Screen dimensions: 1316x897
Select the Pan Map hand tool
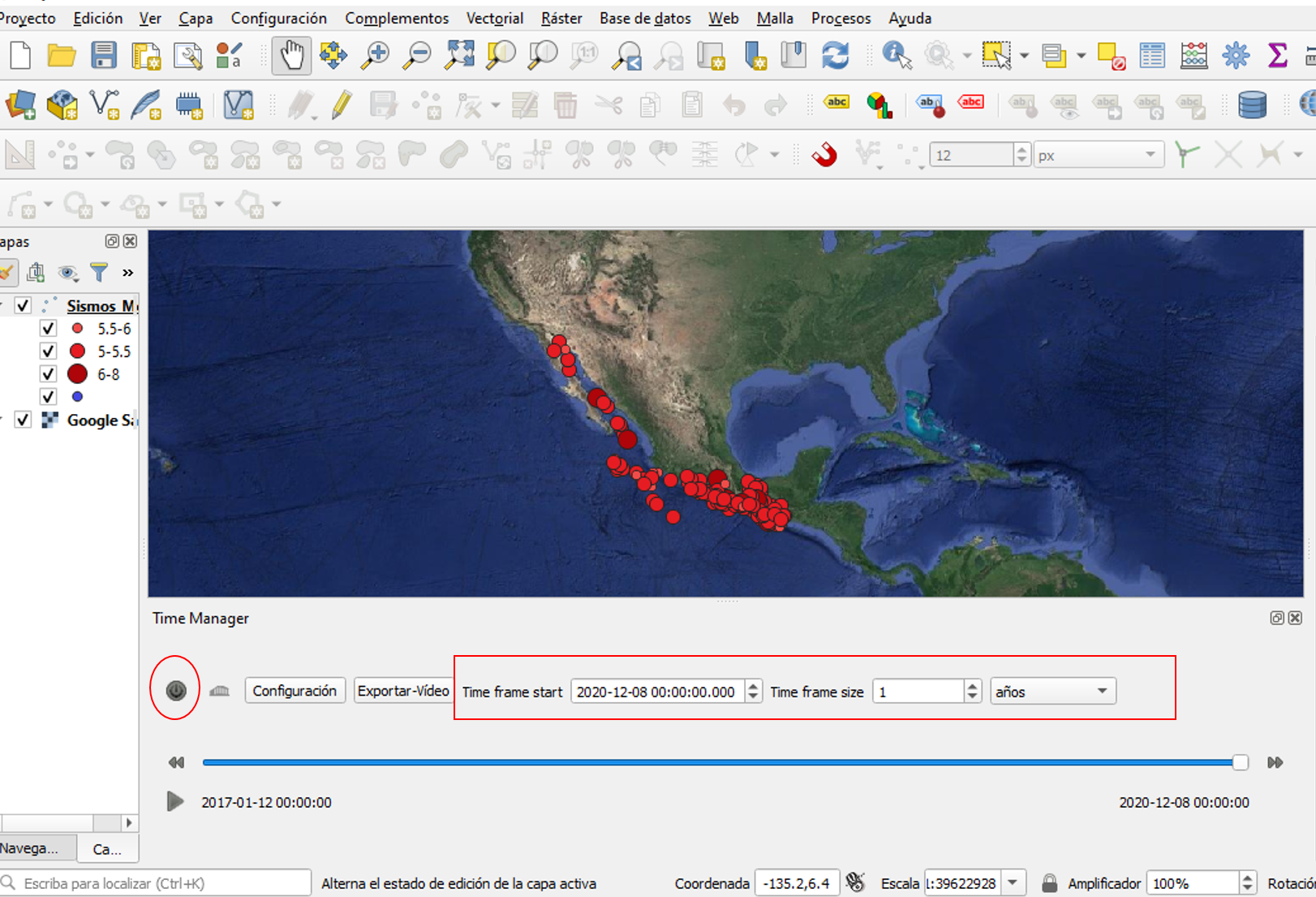click(x=291, y=55)
